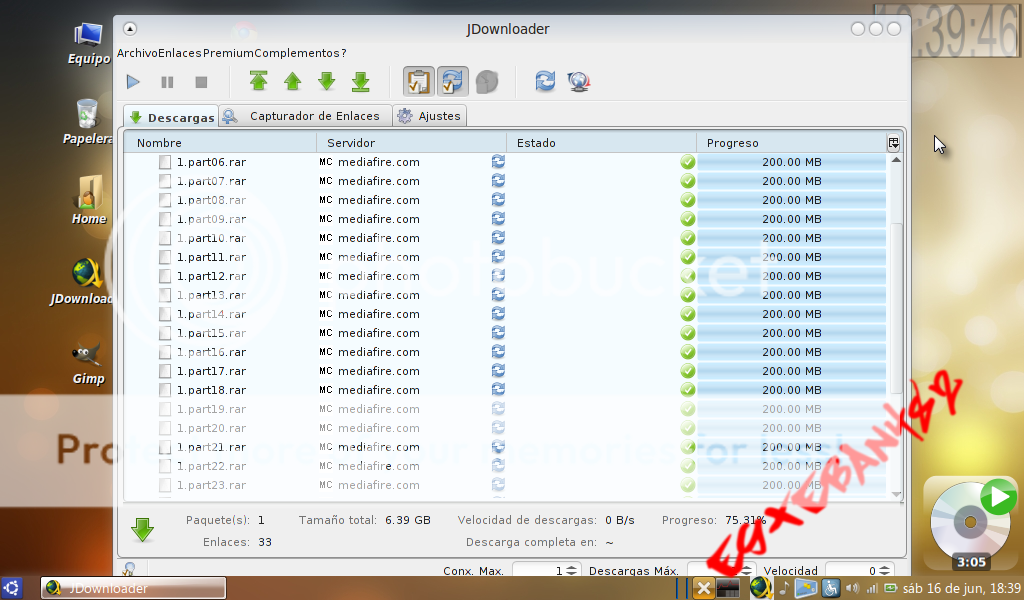The image size is (1024, 600).
Task: Switch to Descargas tab
Action: 172,117
